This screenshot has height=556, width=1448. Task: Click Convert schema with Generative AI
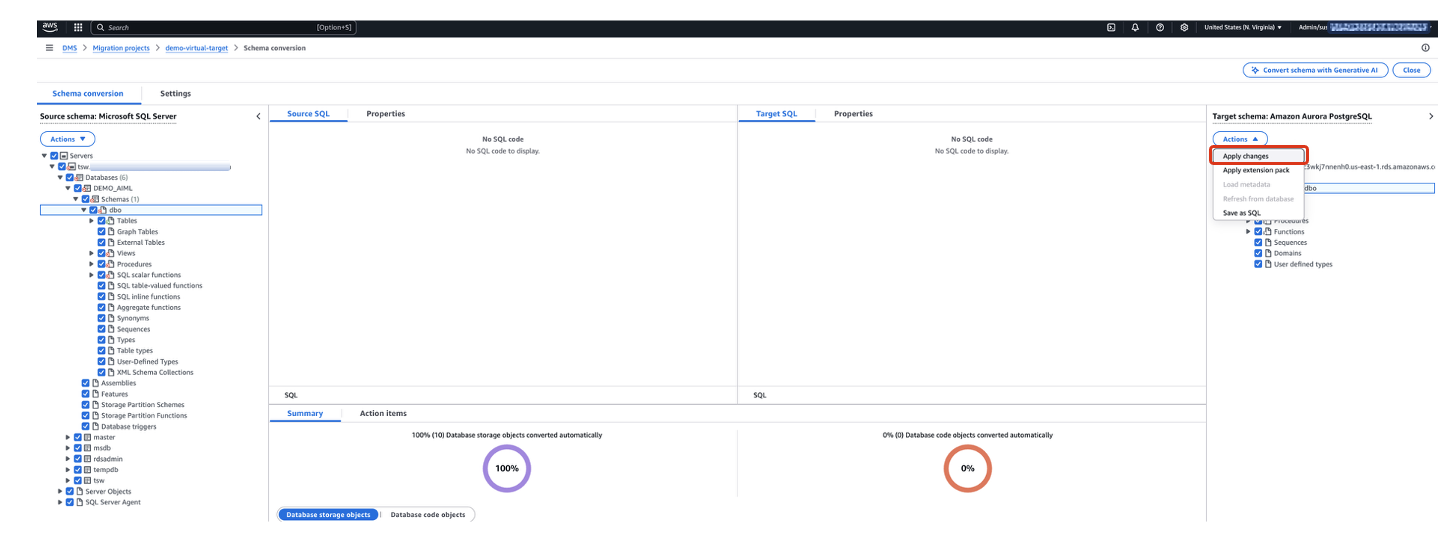[1314, 70]
